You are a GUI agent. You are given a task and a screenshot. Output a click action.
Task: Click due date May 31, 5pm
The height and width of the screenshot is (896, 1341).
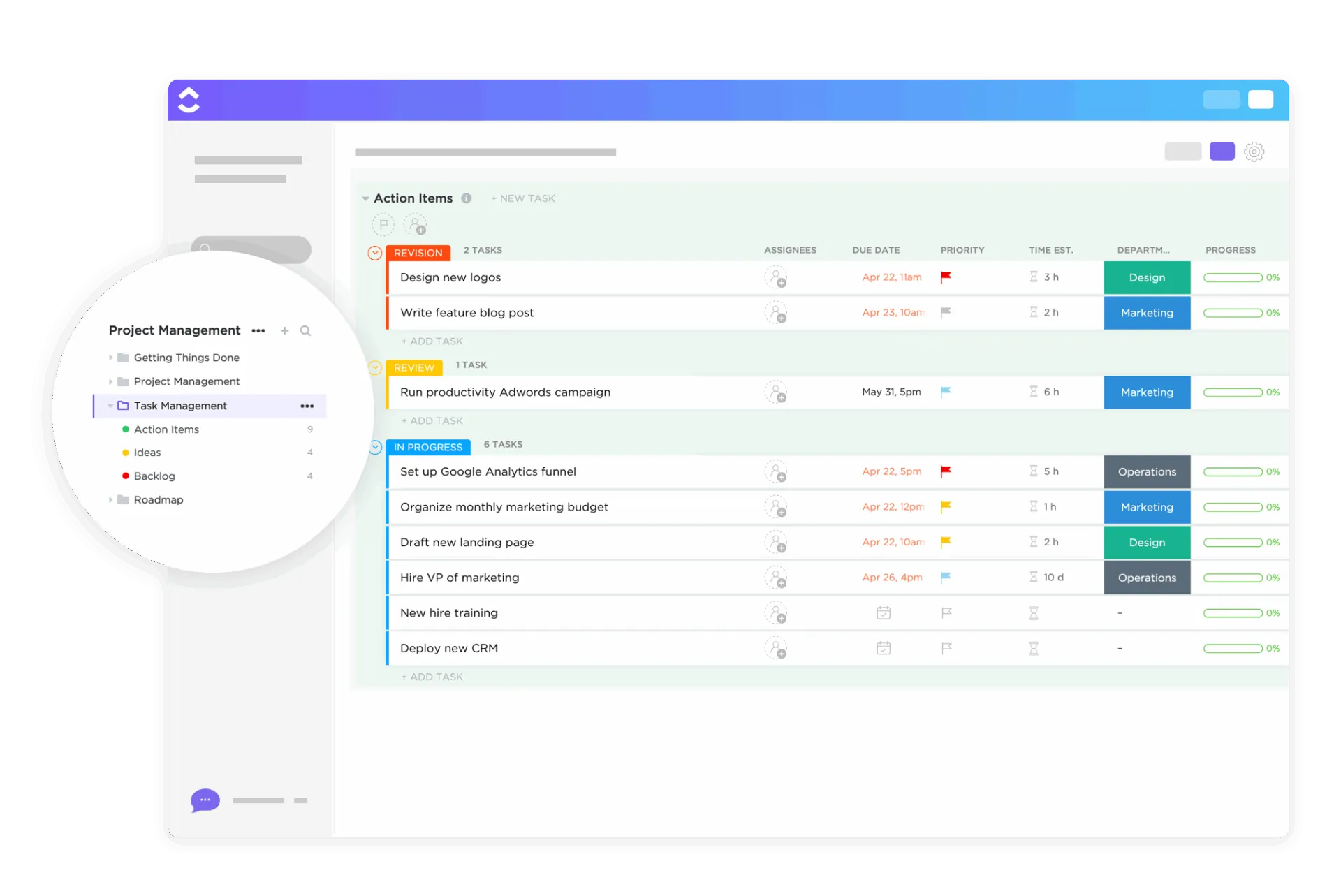891,392
